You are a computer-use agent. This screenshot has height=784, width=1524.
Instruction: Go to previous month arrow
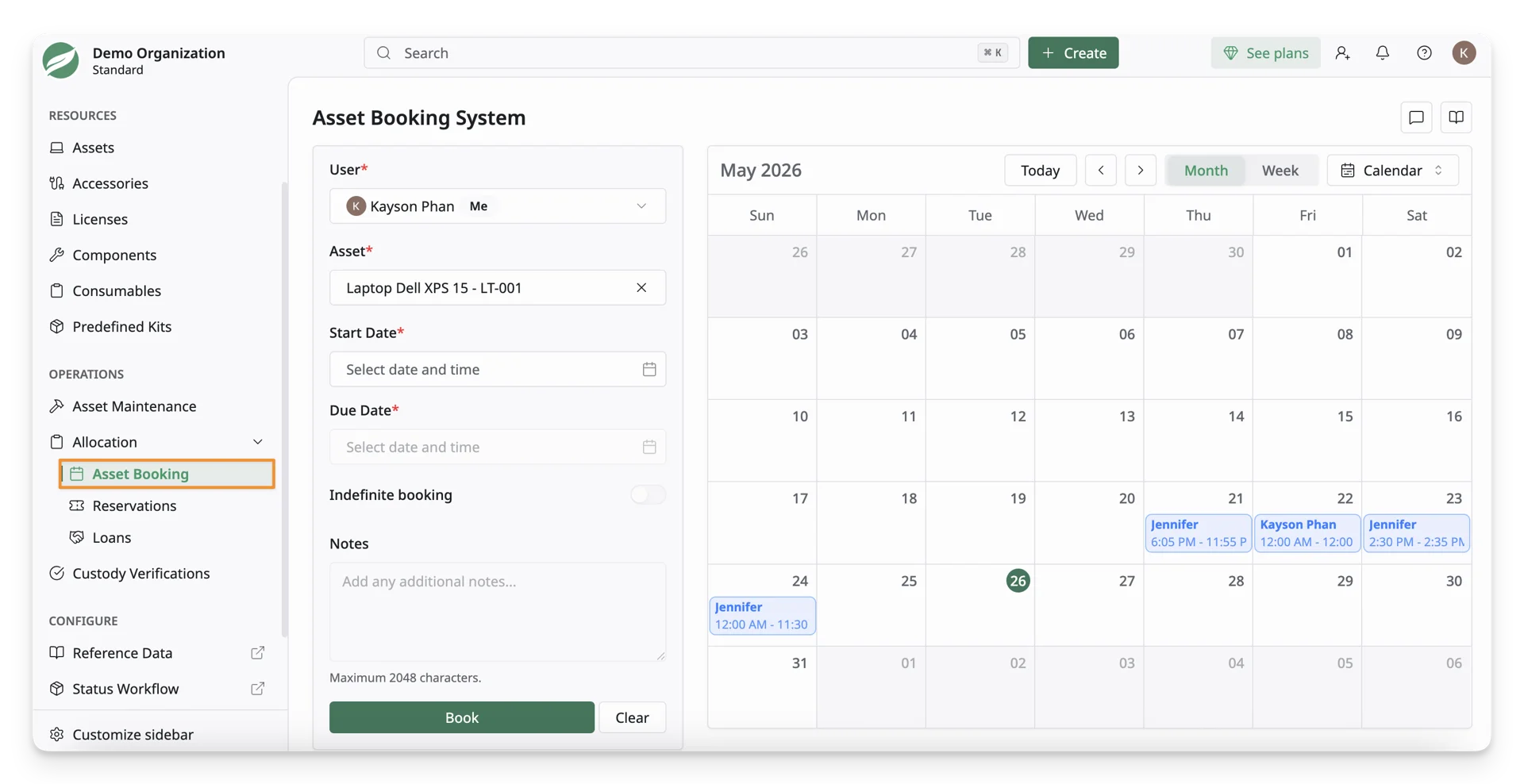click(x=1101, y=170)
